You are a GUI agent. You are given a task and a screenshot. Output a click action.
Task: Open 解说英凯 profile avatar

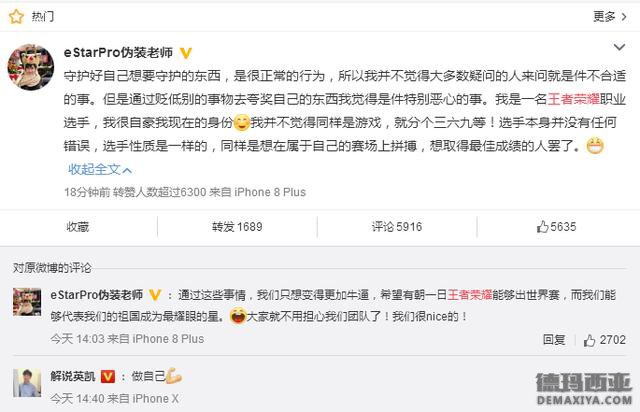coord(27,383)
